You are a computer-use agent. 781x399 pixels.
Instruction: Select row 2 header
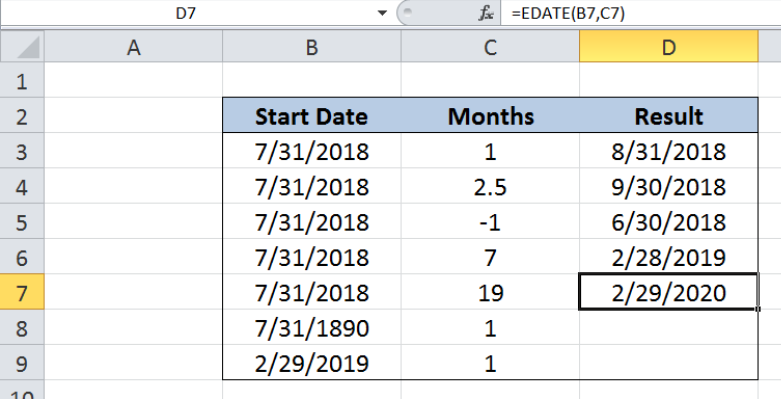tap(22, 116)
